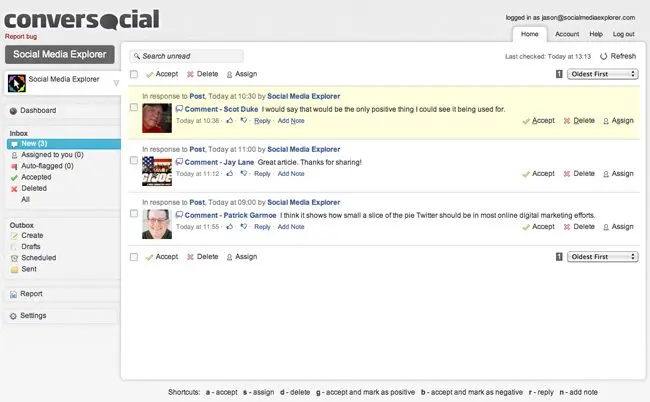This screenshot has height=402, width=650.
Task: Click the Deleted red X icon in sidebar
Action: (x=14, y=189)
